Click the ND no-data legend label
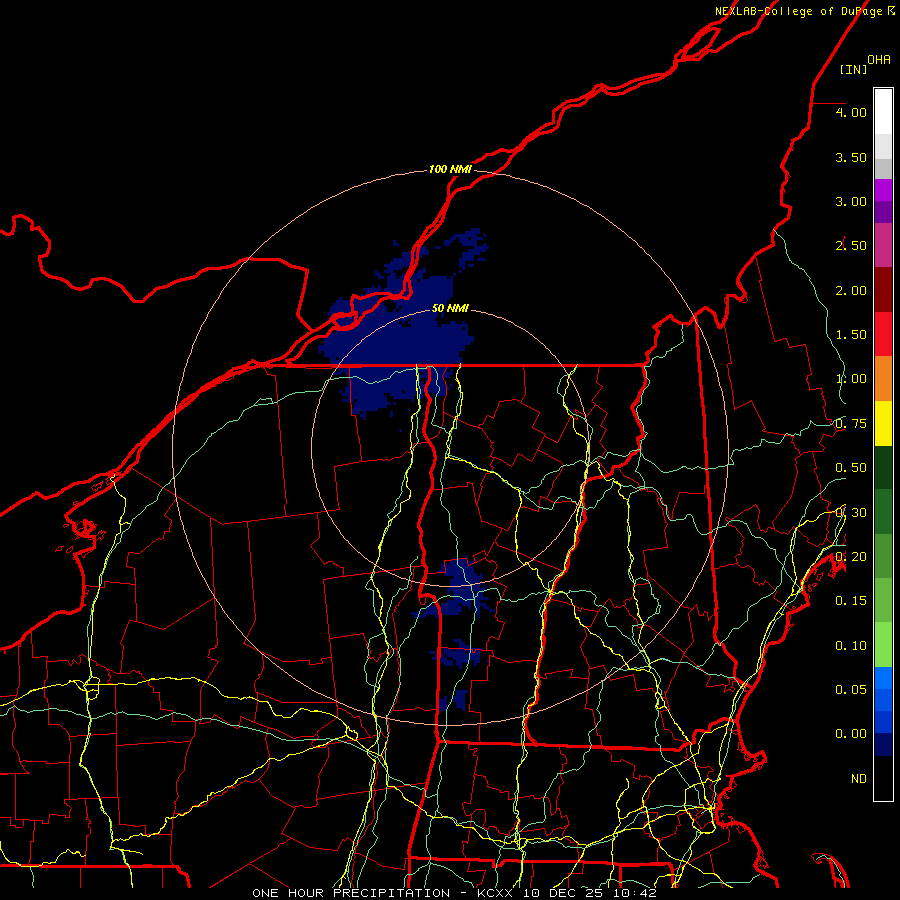This screenshot has height=900, width=900. point(859,779)
